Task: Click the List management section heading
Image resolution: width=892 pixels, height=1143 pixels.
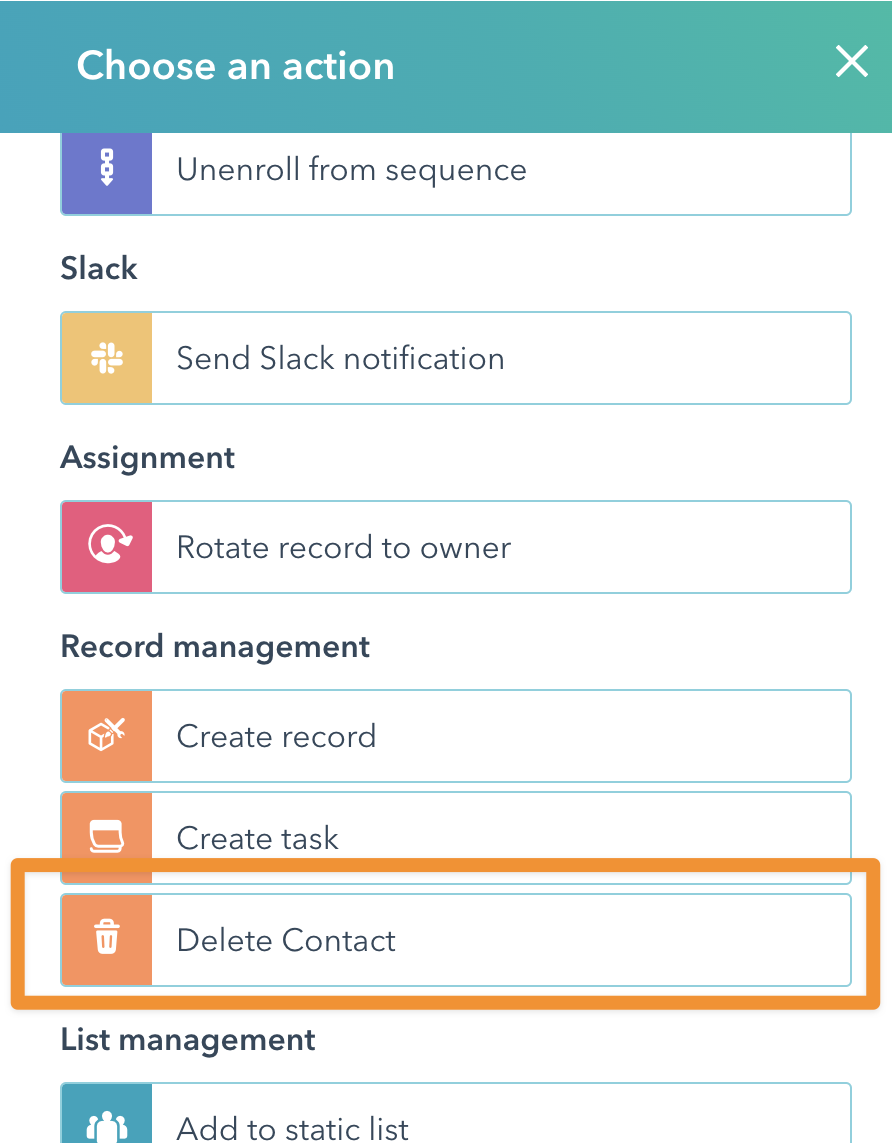Action: click(x=188, y=1039)
